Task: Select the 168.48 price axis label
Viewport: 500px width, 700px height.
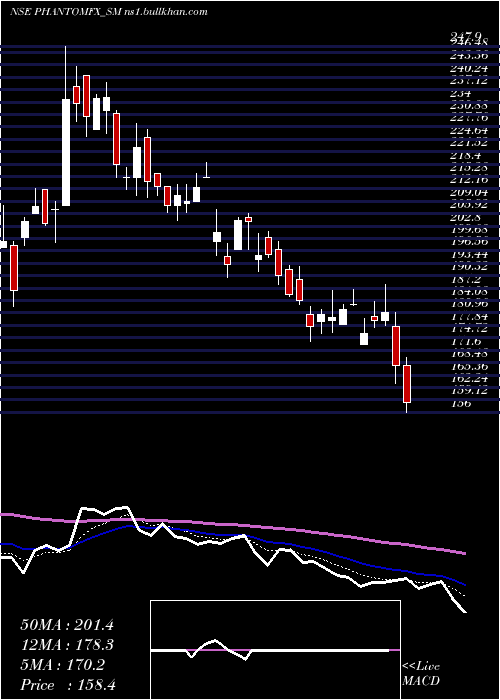Action: (469, 354)
